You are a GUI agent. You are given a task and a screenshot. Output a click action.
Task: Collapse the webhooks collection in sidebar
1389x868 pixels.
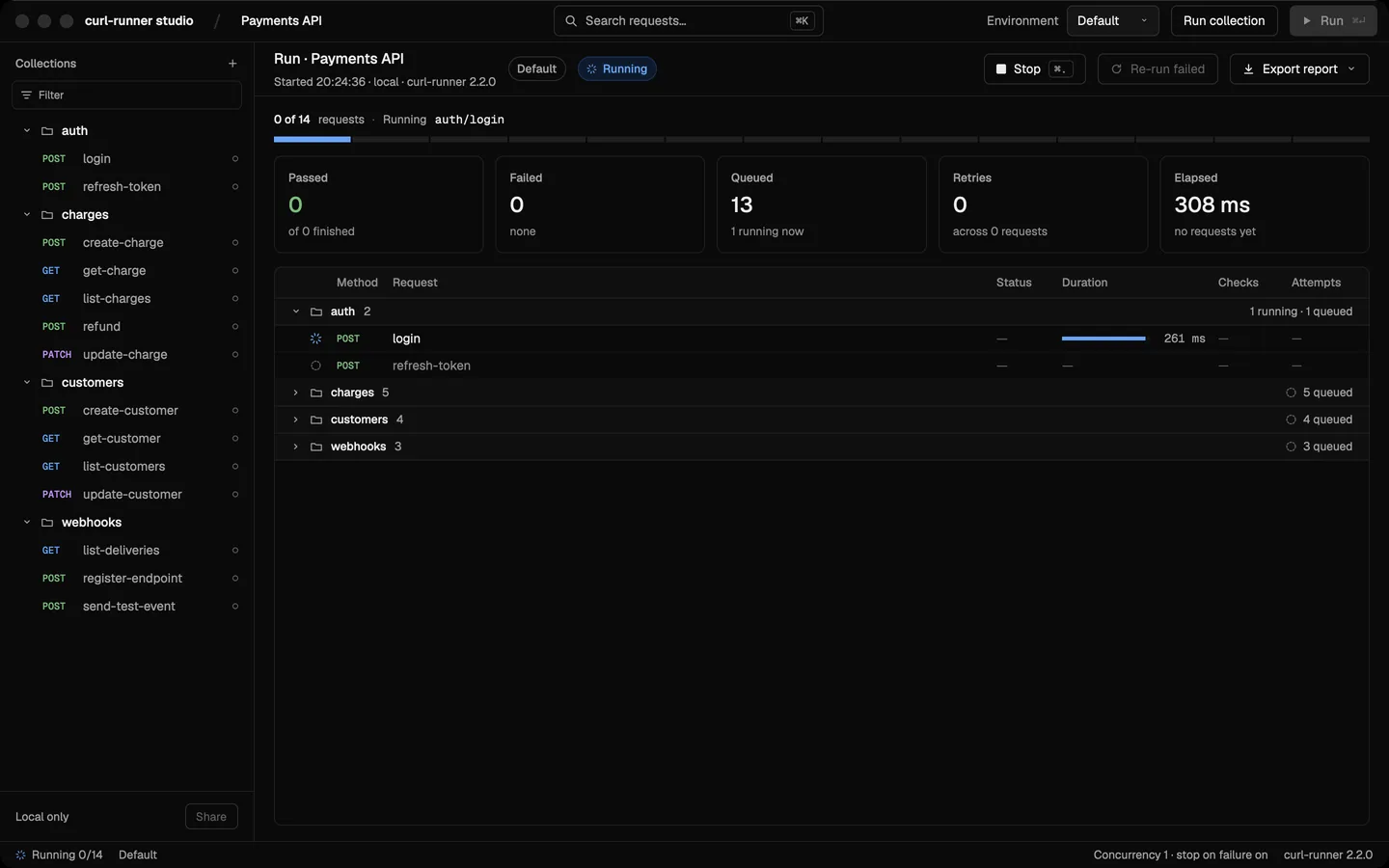pyautogui.click(x=27, y=523)
